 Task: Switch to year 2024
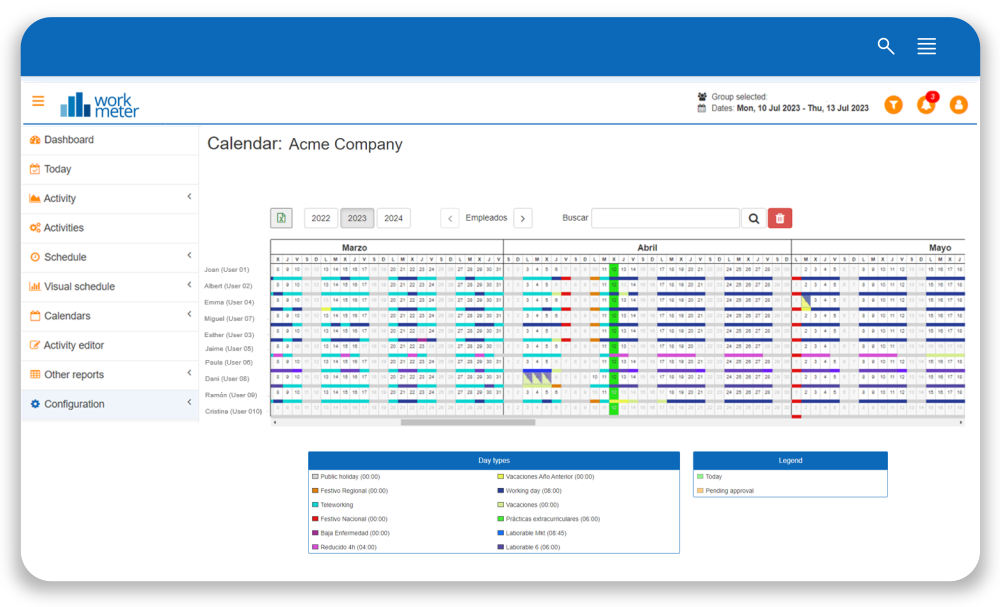pyautogui.click(x=392, y=218)
